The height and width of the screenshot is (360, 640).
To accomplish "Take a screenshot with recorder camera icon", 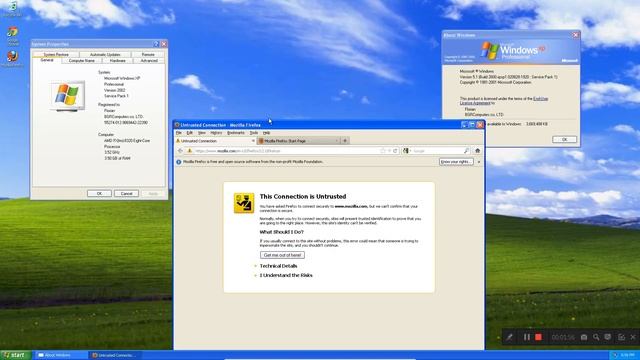I will (x=584, y=337).
